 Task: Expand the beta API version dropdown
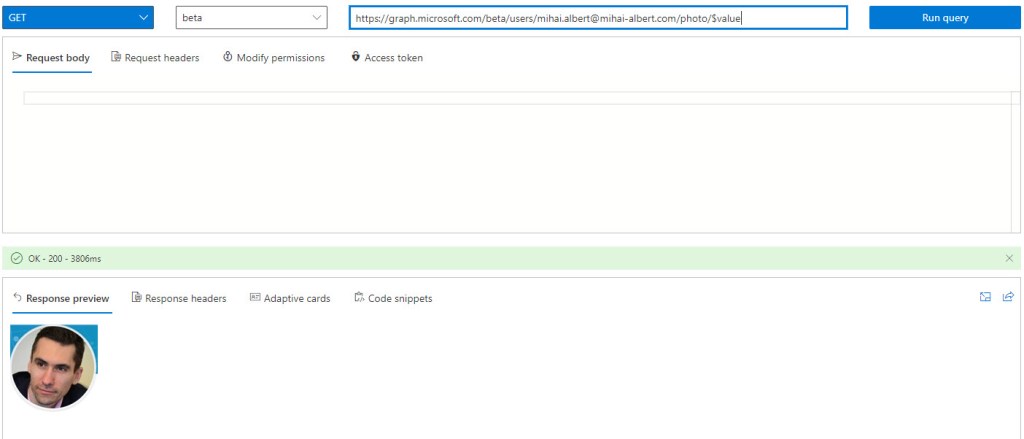click(251, 18)
